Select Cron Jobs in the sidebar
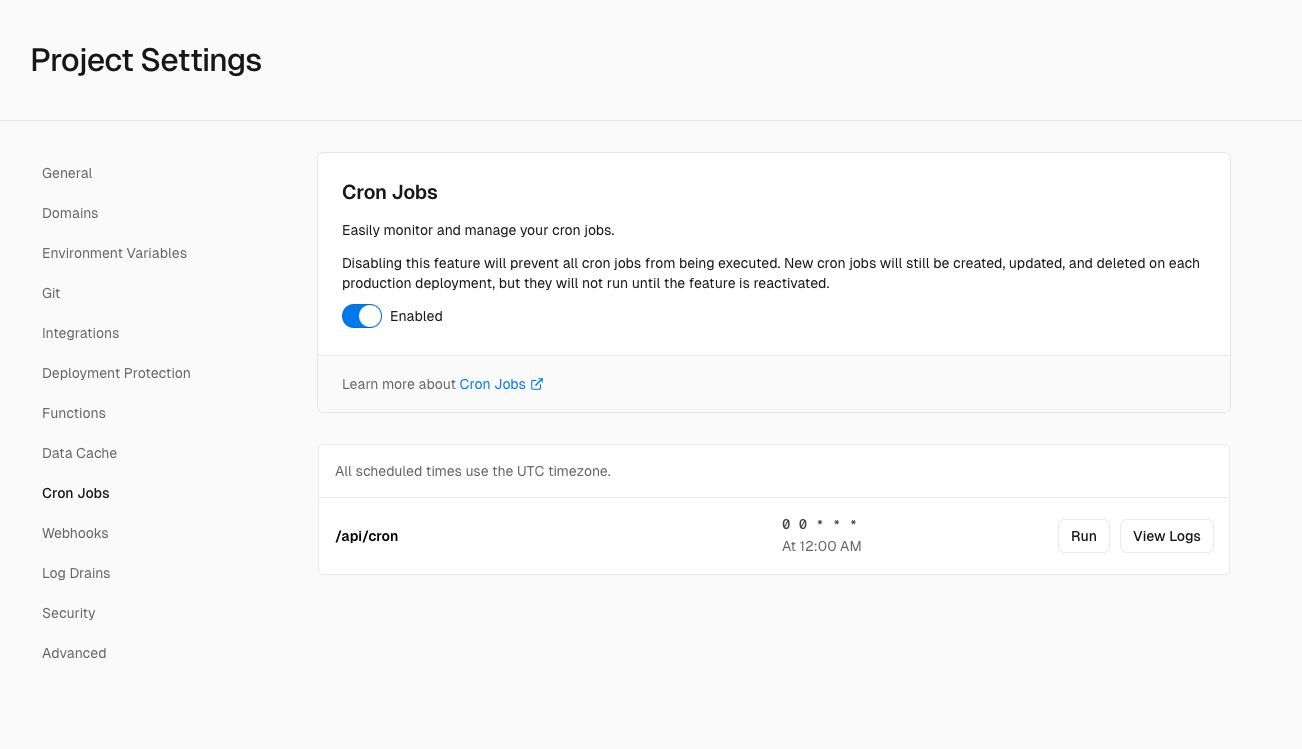The image size is (1302, 749). (76, 493)
